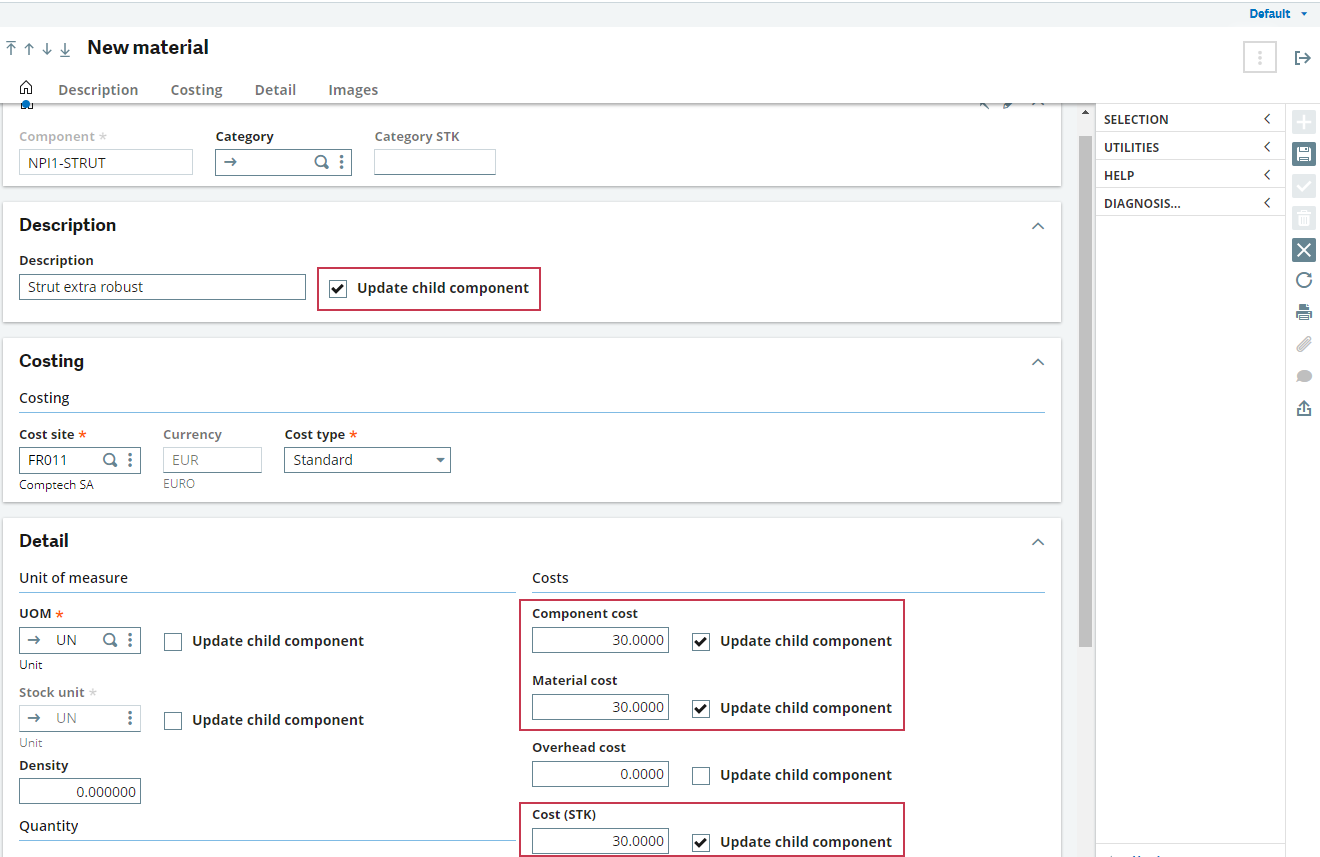Open the Images tab

(353, 90)
